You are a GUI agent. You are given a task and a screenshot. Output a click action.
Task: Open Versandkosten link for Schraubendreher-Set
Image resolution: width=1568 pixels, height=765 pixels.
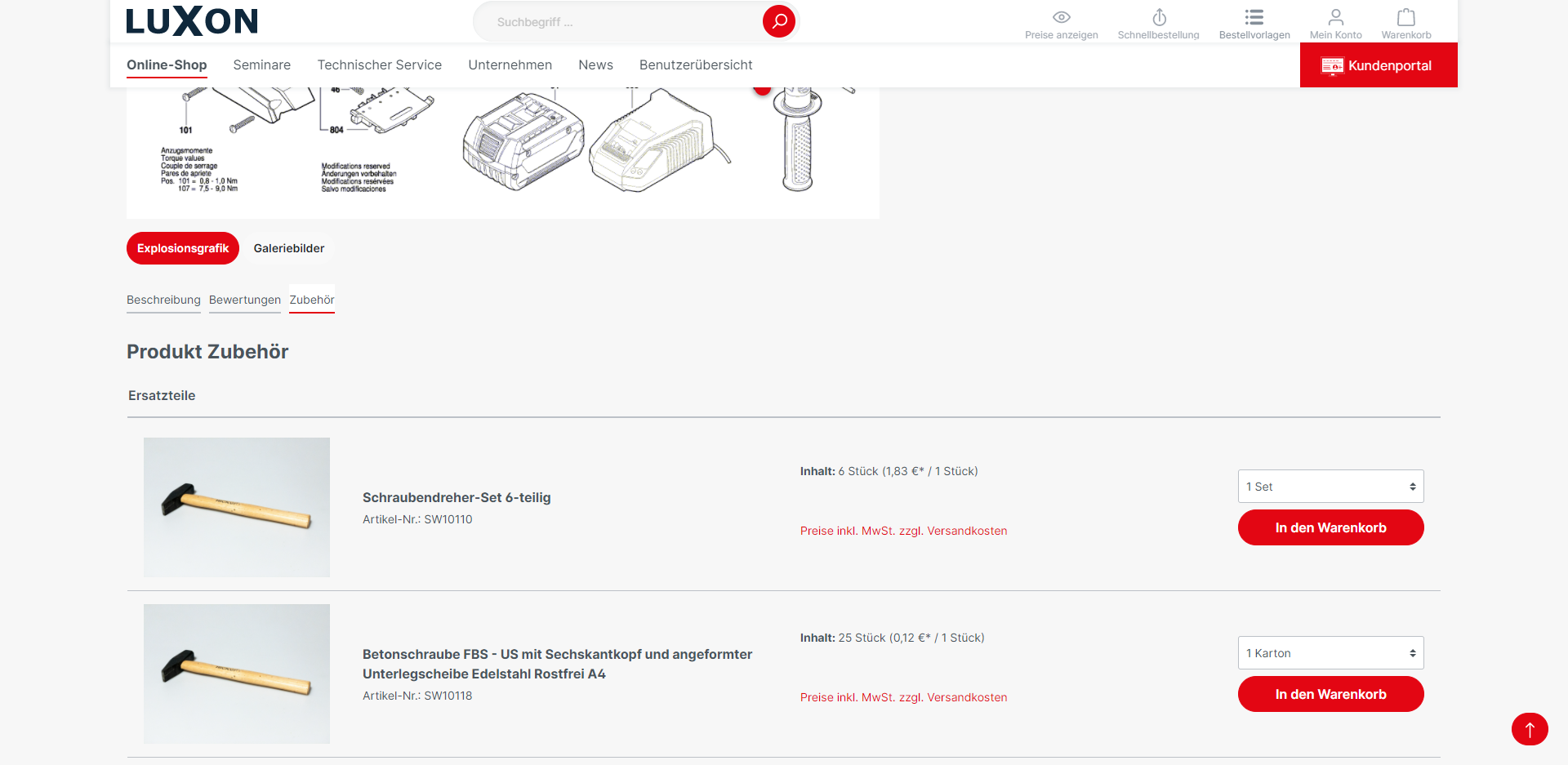tap(967, 531)
